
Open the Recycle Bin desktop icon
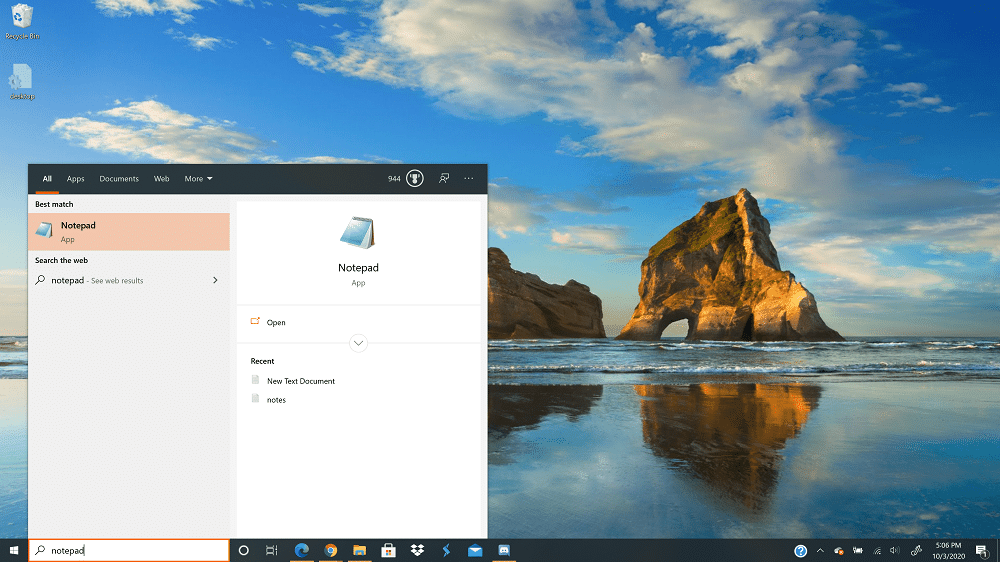tap(22, 21)
